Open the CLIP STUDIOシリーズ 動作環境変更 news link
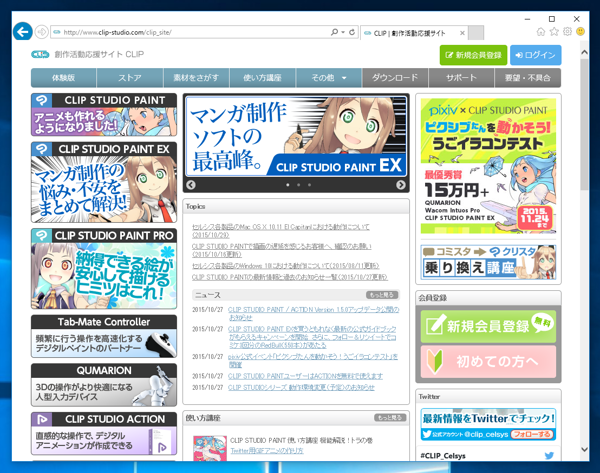 point(302,388)
